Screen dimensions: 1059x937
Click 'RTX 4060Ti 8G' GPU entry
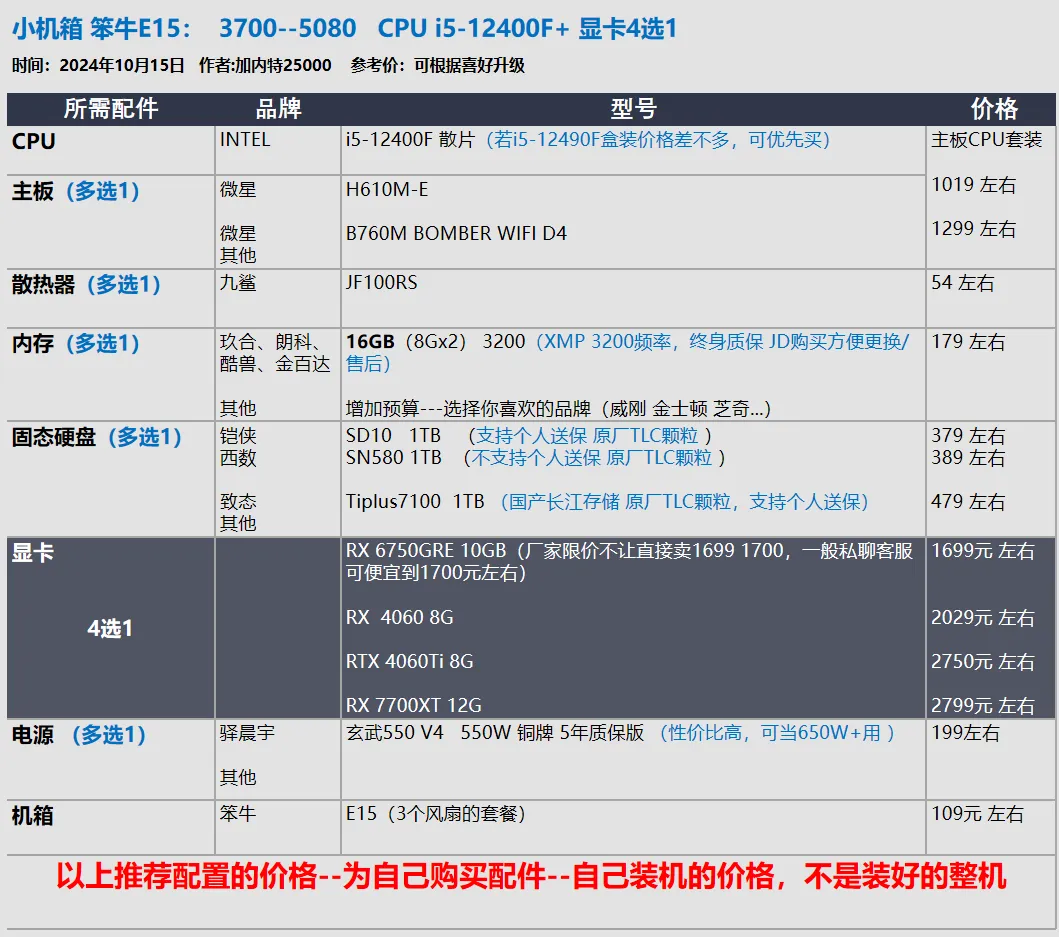click(409, 661)
